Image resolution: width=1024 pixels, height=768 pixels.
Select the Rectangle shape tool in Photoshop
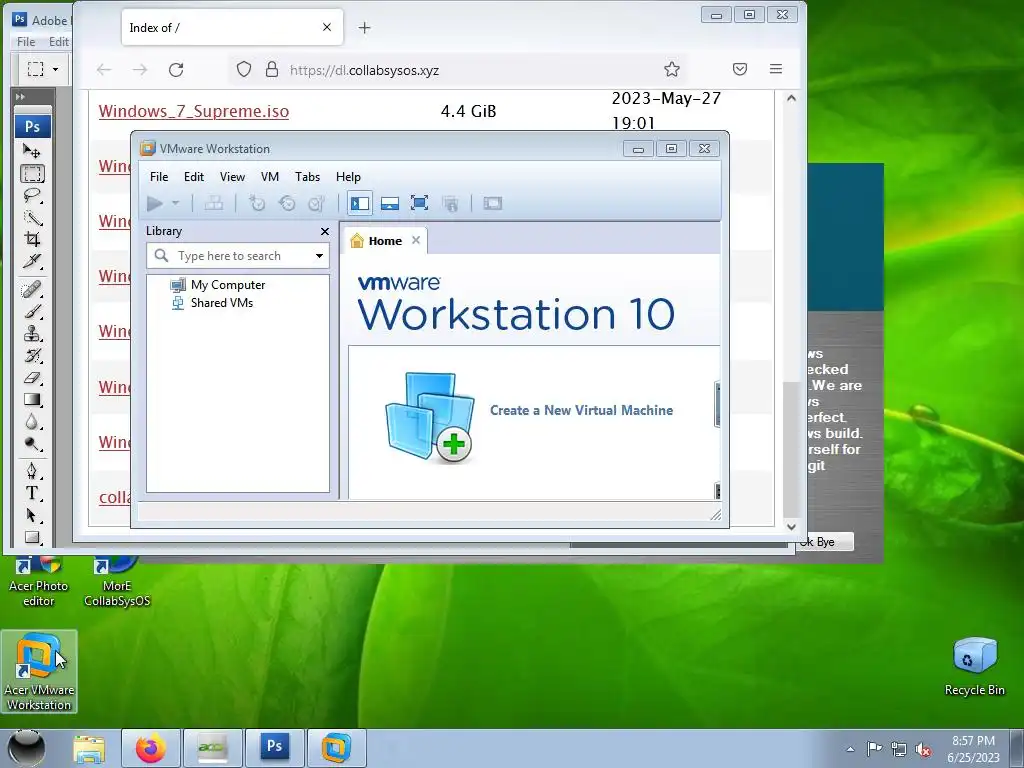click(32, 537)
